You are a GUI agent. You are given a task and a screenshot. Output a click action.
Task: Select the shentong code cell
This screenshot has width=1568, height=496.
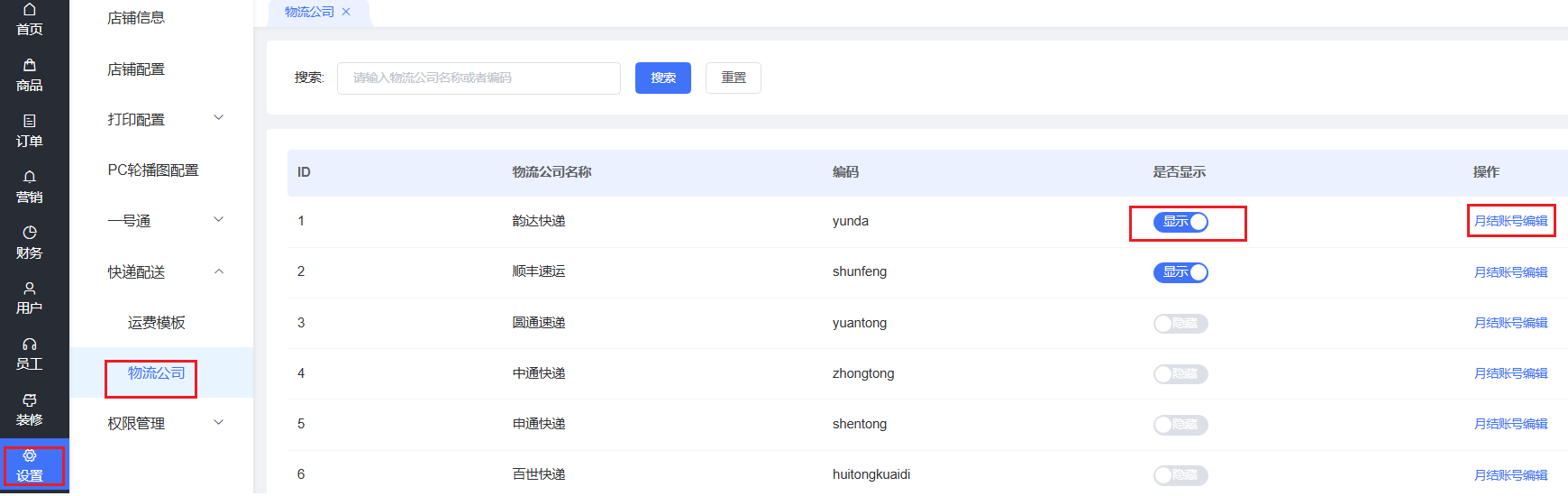(x=860, y=424)
